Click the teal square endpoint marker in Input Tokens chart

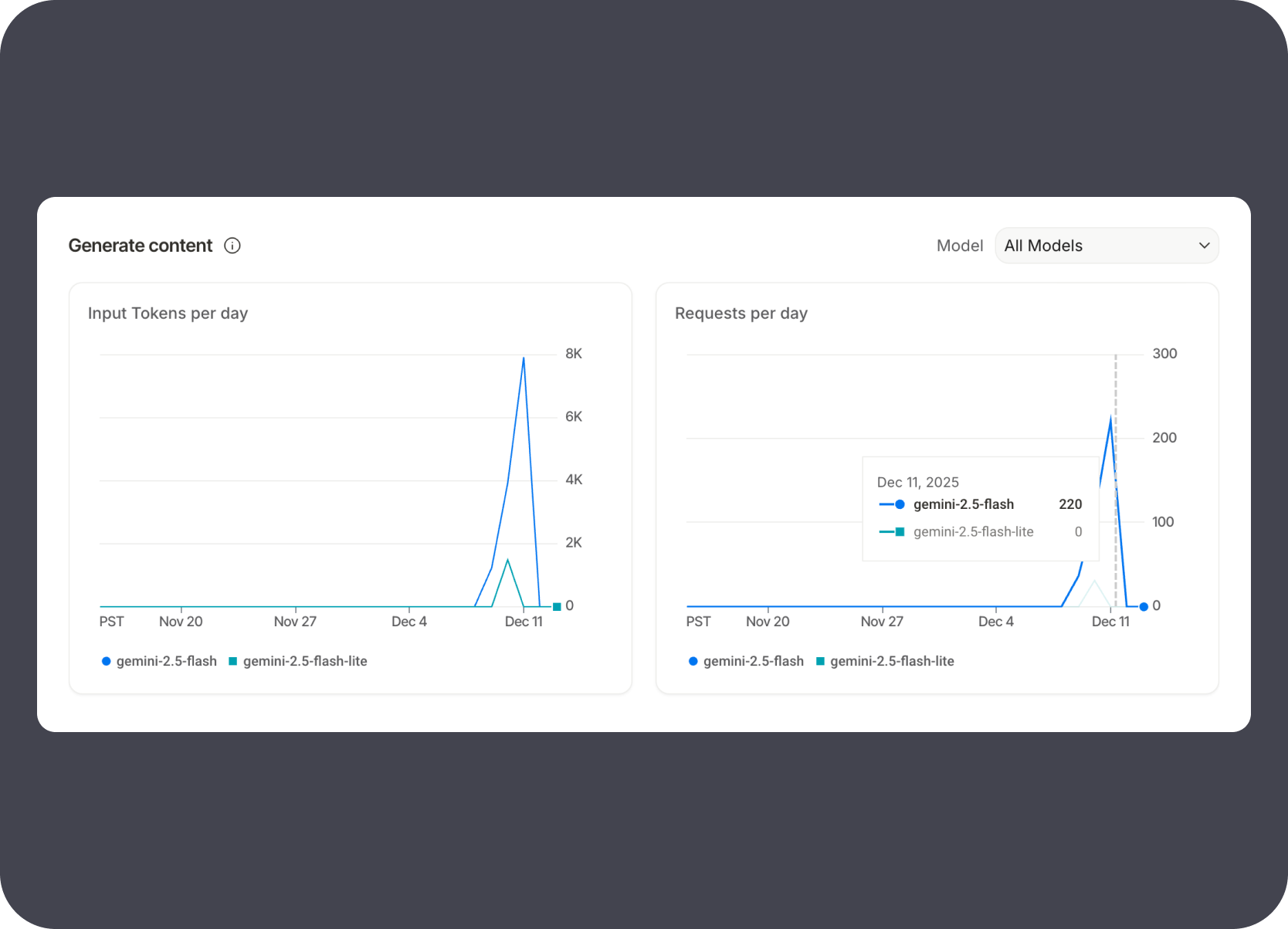[557, 606]
